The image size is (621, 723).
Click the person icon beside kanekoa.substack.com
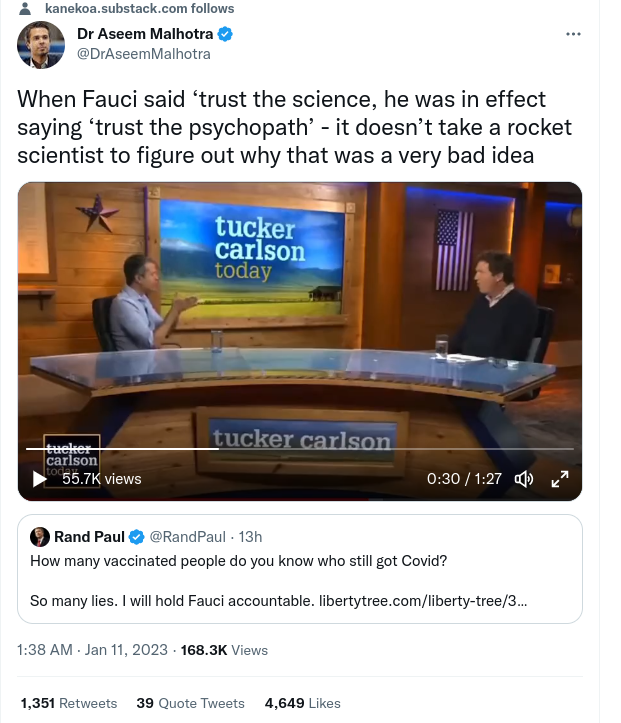(26, 8)
